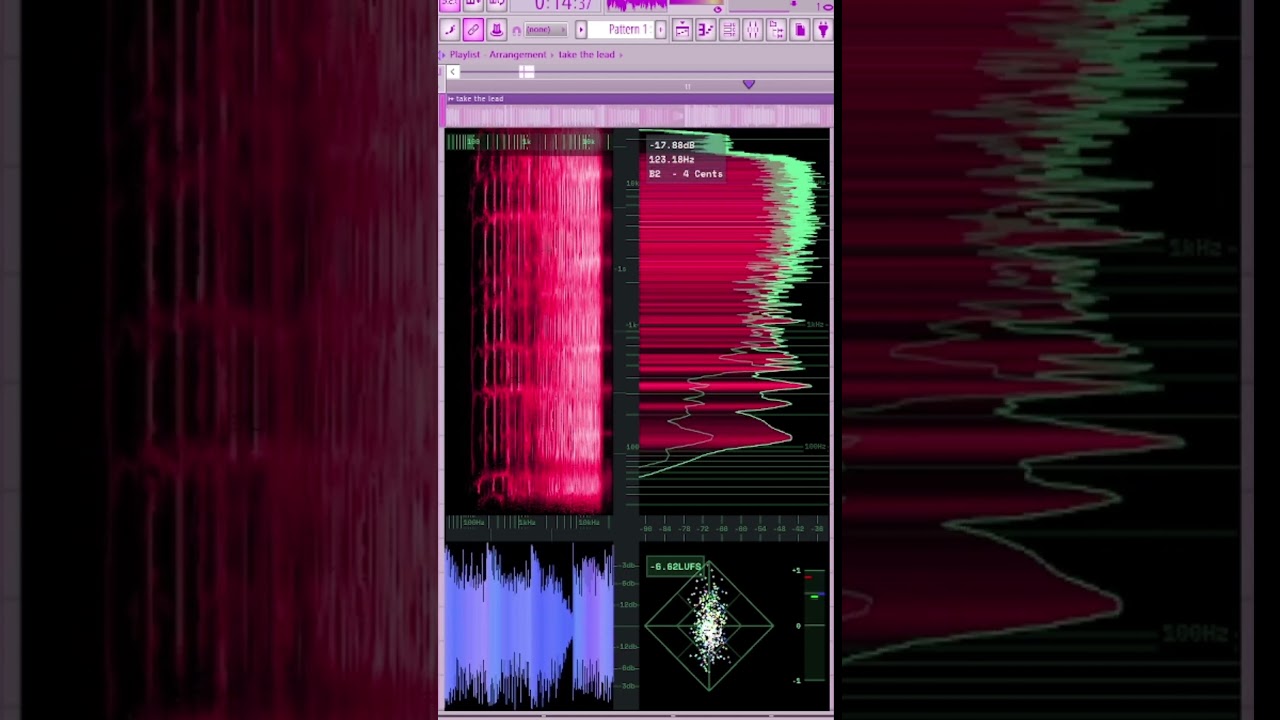Image resolution: width=1280 pixels, height=720 pixels.
Task: Click the 1kHz label on spectrum
Action: click(815, 325)
